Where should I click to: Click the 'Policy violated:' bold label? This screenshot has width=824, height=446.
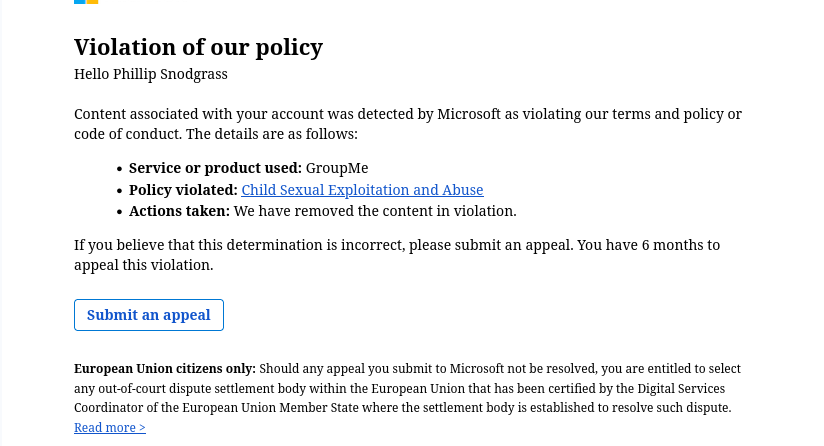point(183,190)
